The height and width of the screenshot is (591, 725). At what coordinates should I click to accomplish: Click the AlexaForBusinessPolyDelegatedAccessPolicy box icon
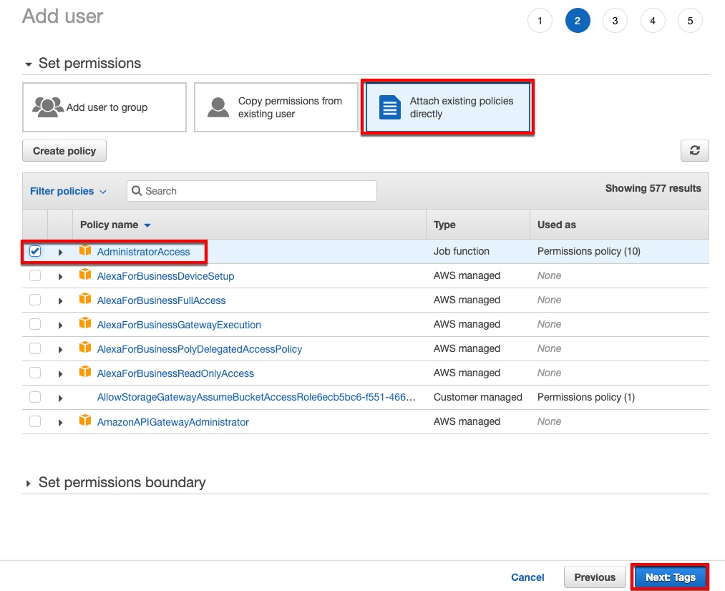pos(85,347)
